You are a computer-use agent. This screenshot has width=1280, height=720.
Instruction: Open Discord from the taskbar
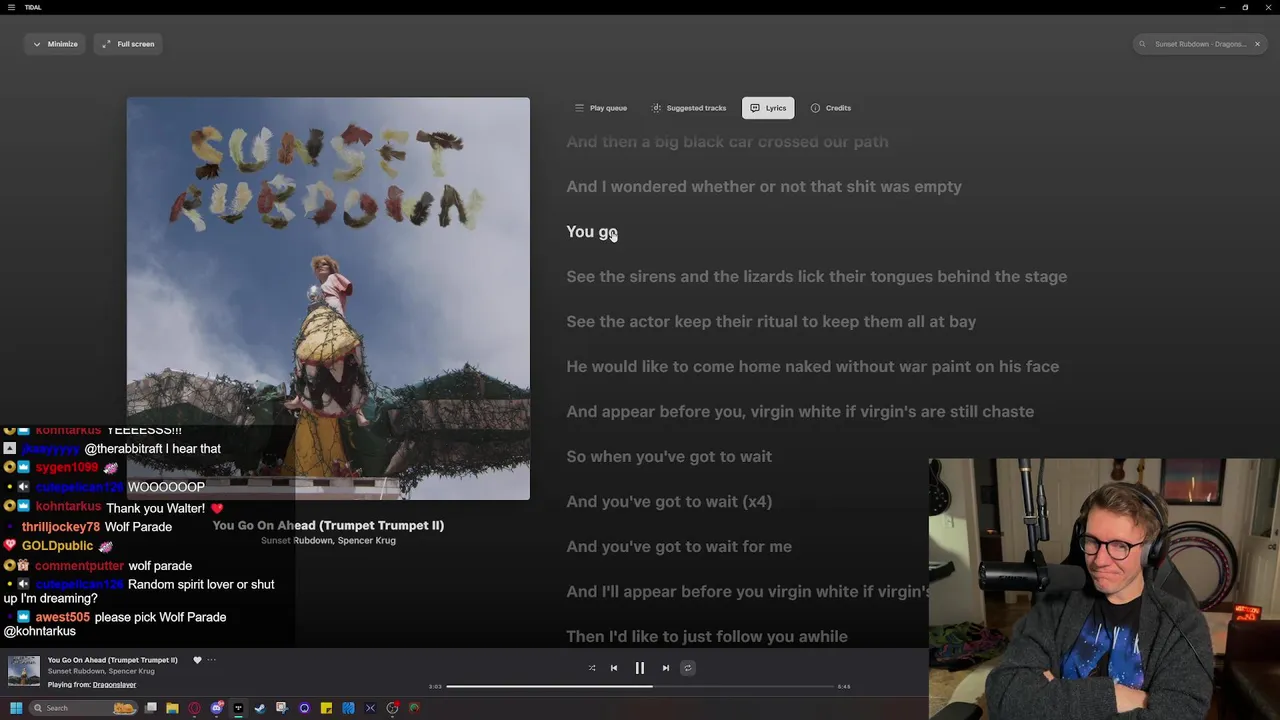(216, 708)
